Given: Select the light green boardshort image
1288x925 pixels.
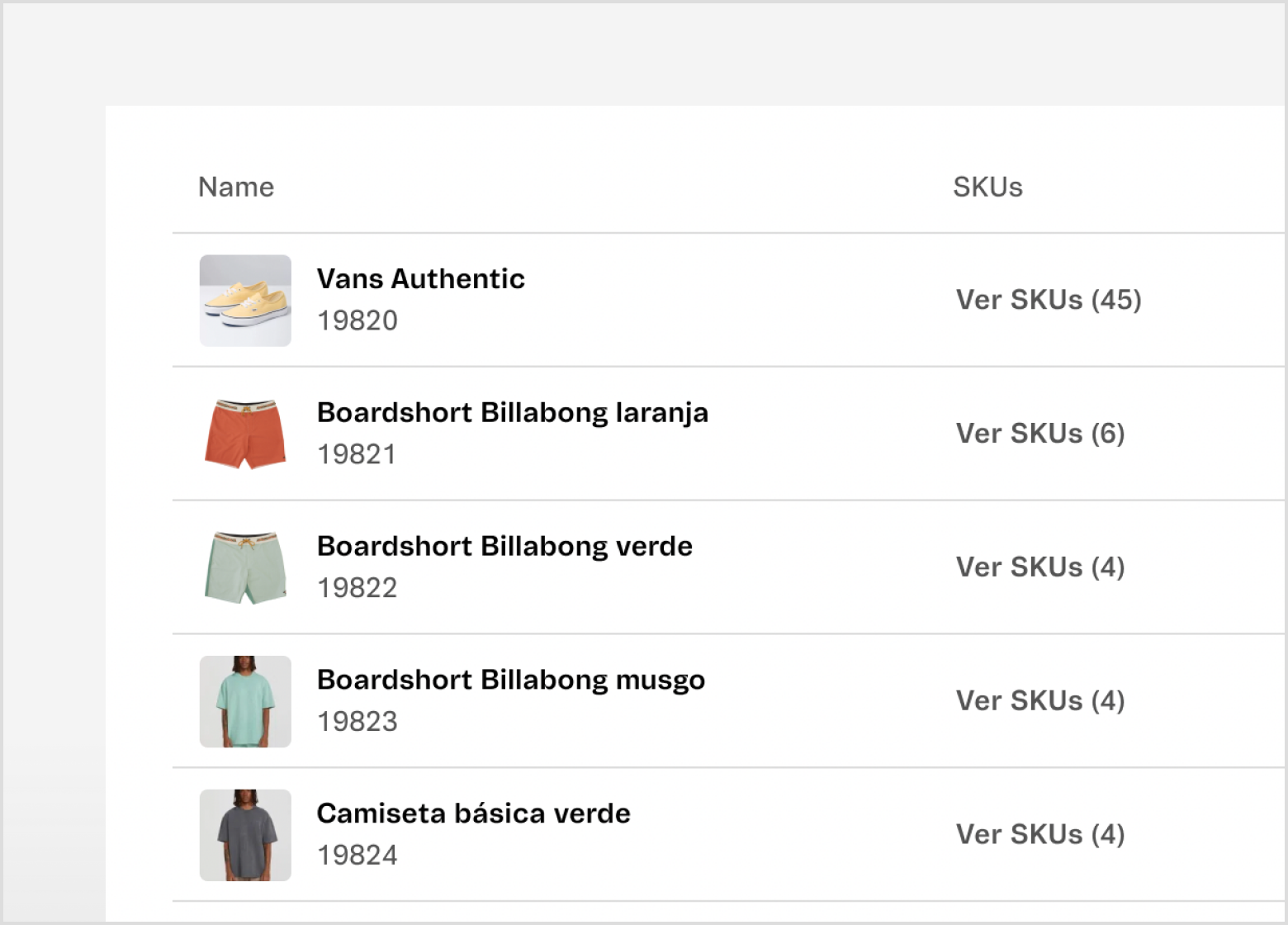Looking at the screenshot, I should (245, 568).
